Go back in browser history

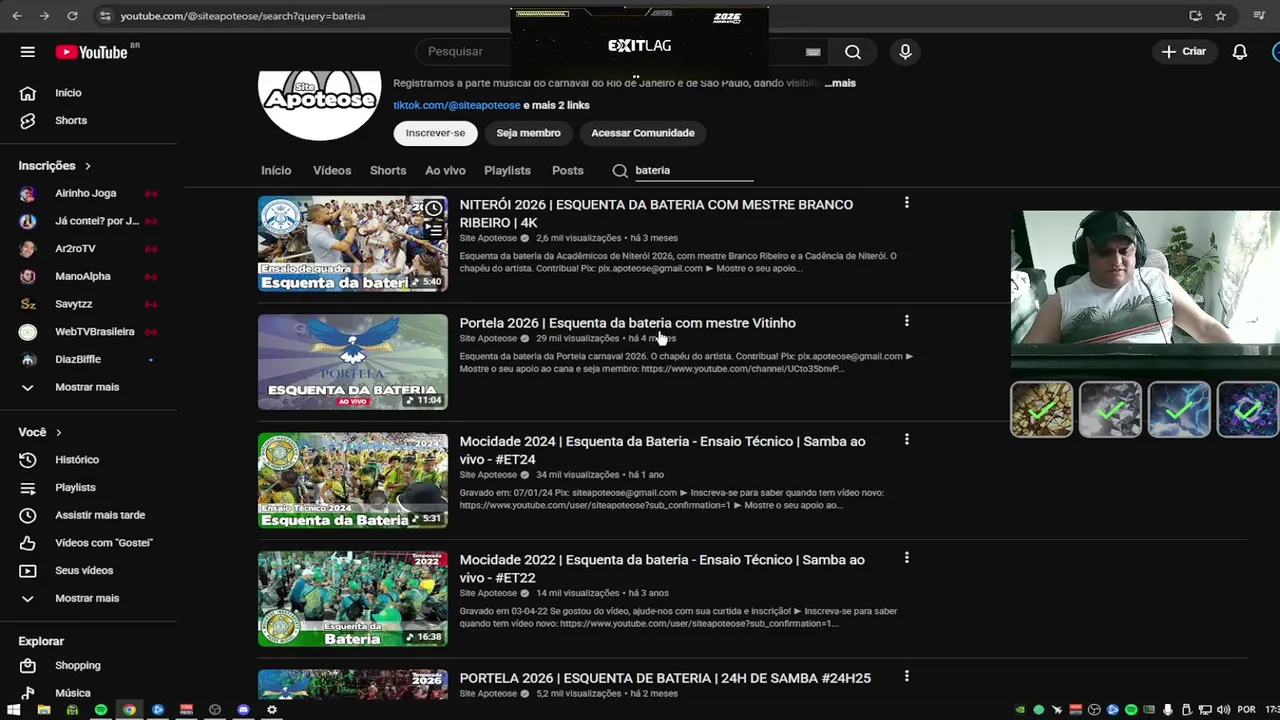click(x=16, y=16)
